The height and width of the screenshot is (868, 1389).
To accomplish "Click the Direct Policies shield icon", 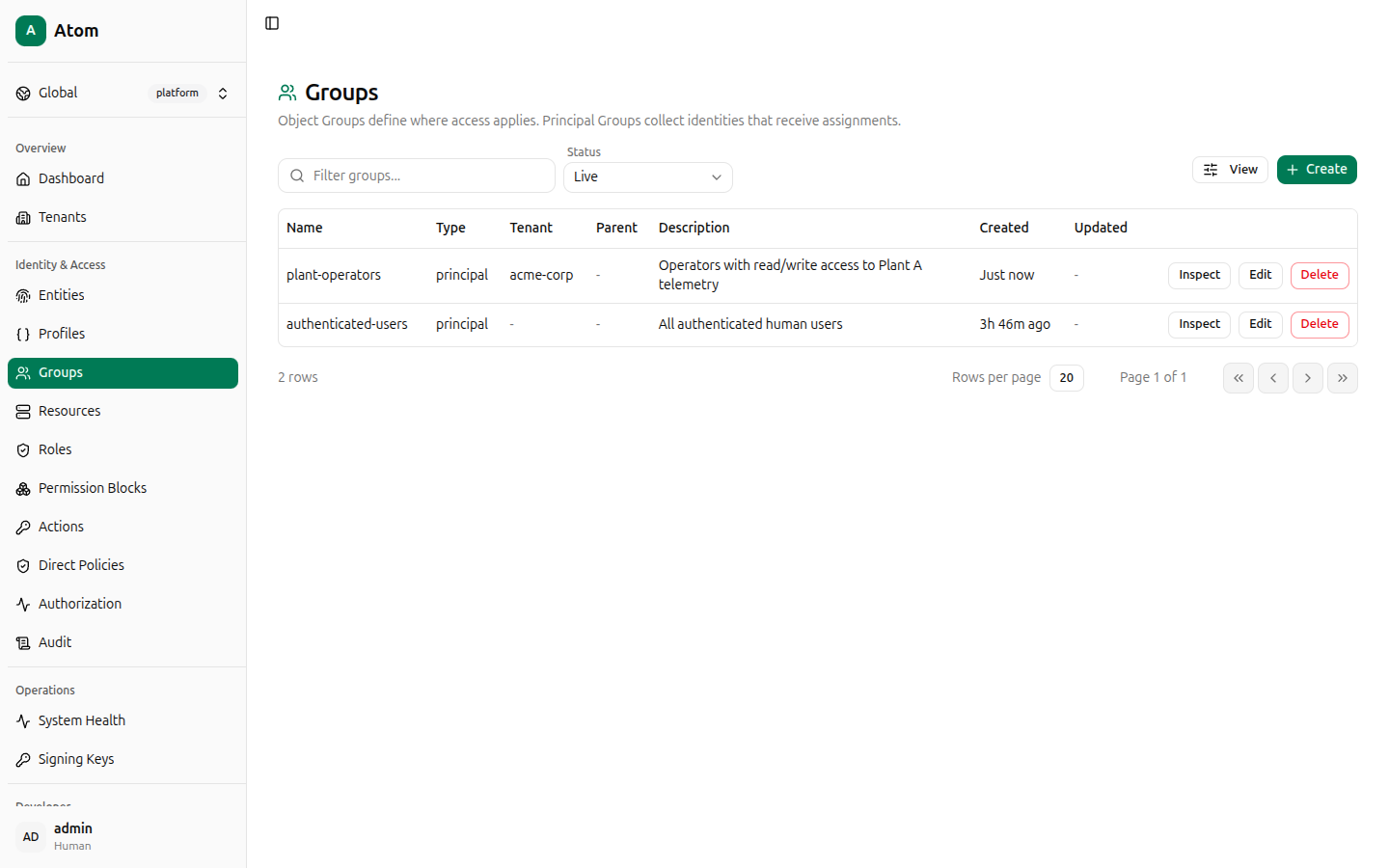I will tap(23, 566).
